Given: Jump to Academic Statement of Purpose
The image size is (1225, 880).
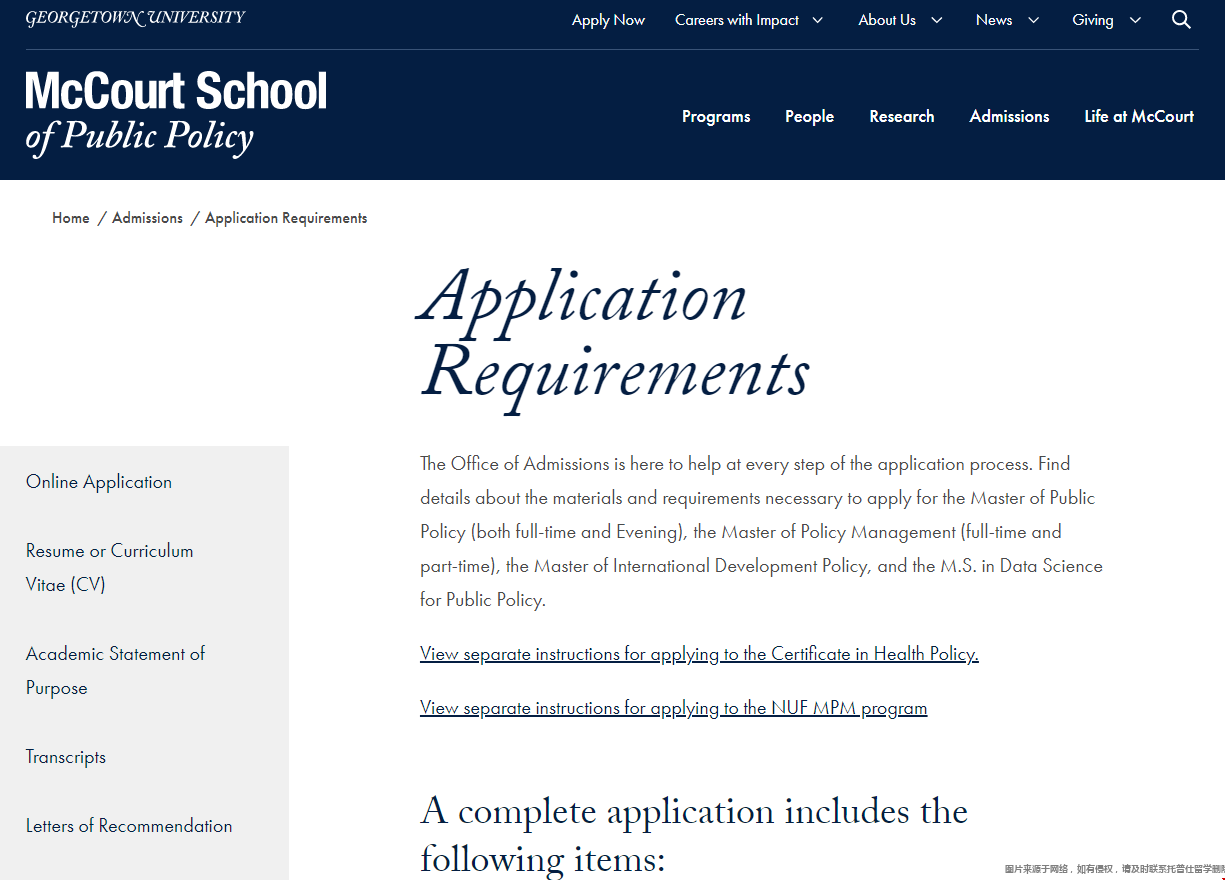Looking at the screenshot, I should [115, 670].
